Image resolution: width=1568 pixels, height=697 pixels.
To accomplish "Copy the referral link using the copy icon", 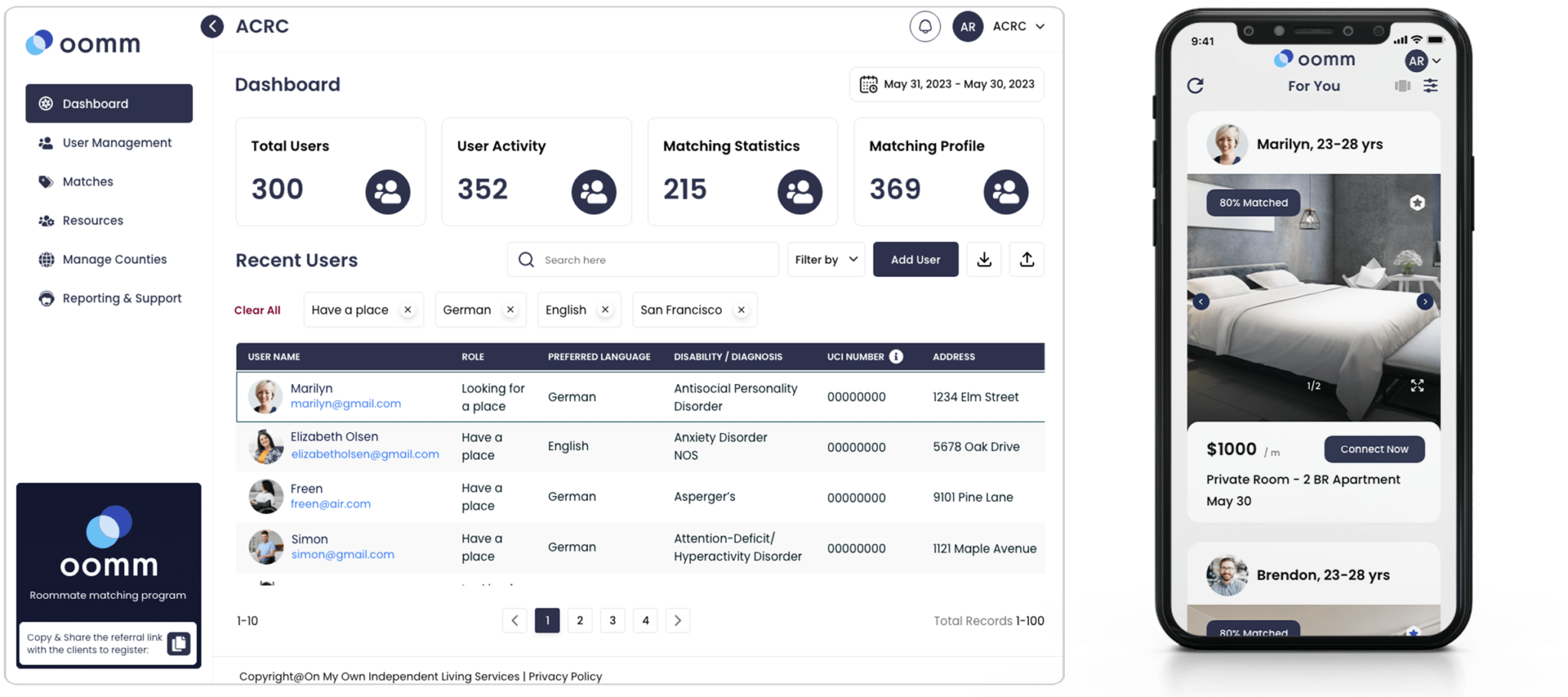I will coord(178,643).
